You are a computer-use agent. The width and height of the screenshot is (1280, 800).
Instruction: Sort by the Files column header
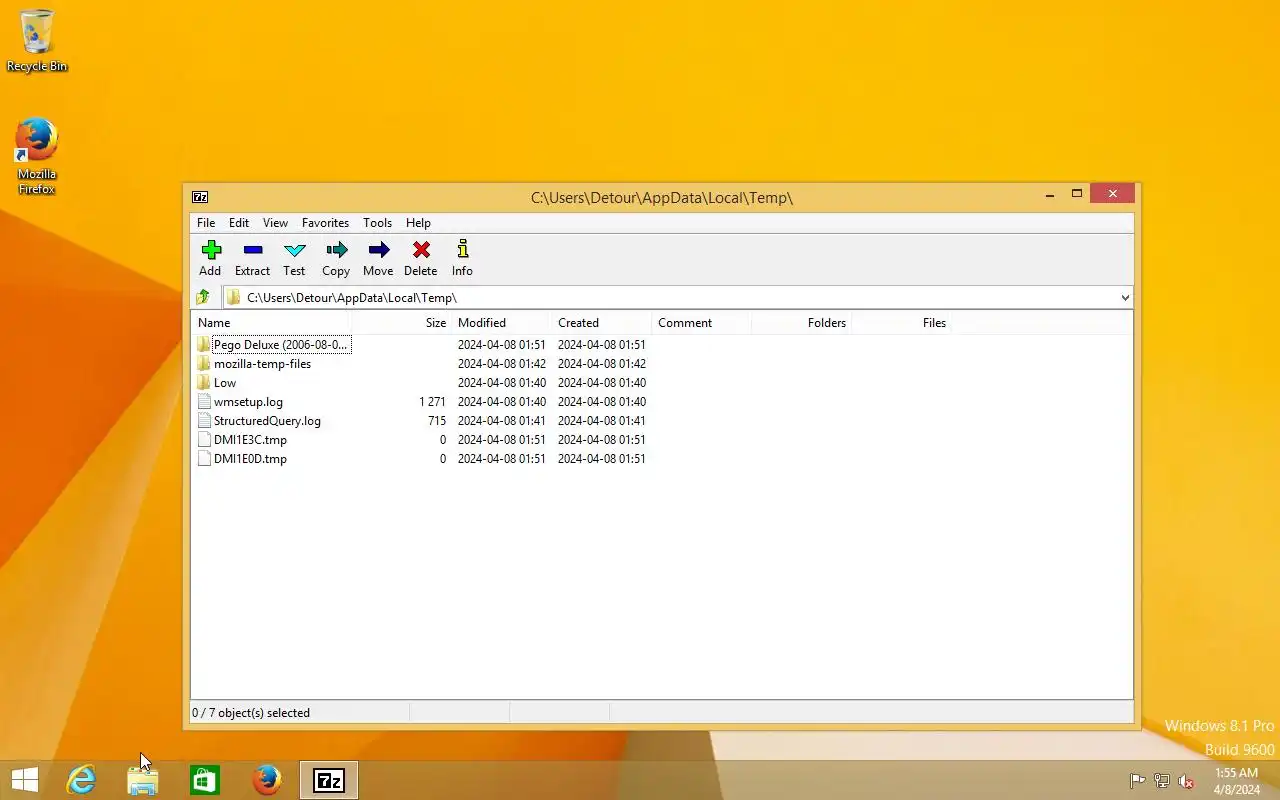click(x=901, y=323)
